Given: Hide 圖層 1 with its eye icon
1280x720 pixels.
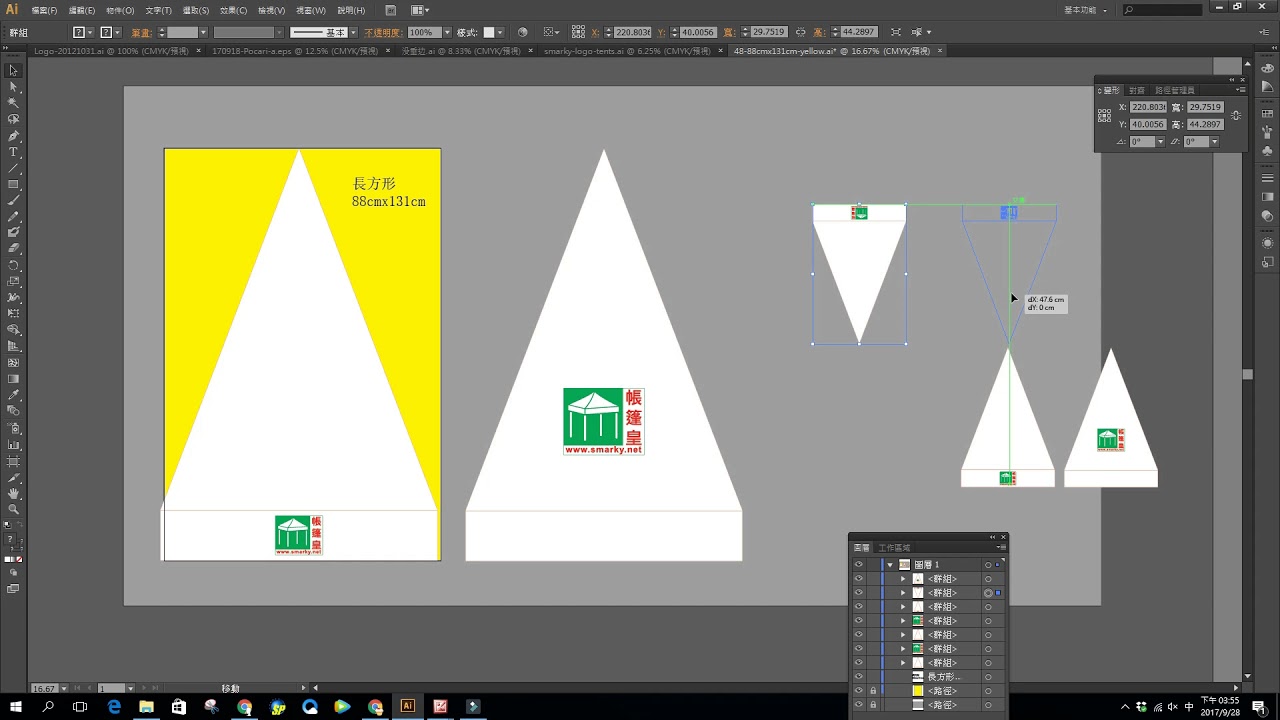Looking at the screenshot, I should click(x=858, y=565).
